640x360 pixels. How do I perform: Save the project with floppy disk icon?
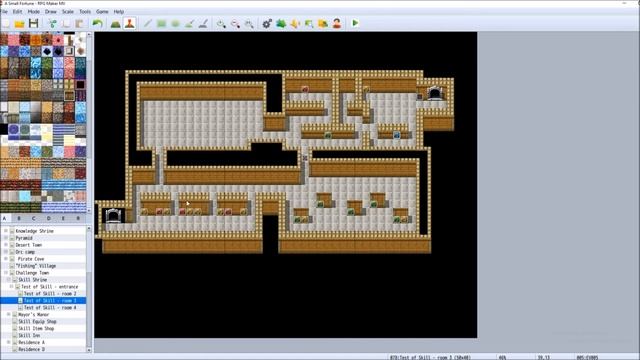point(33,23)
